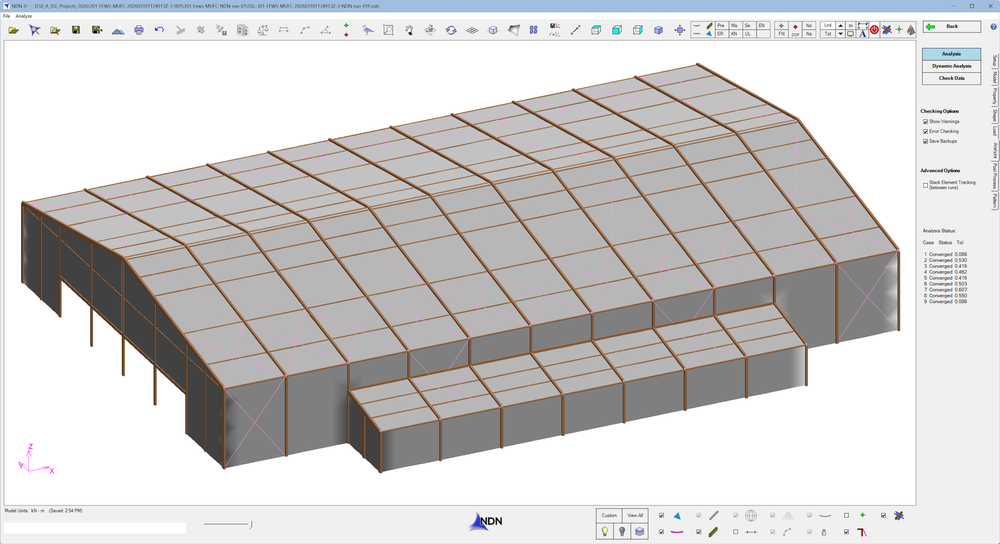Click the blue SS icon in toolbar
The width and height of the screenshot is (1000, 544).
click(533, 30)
